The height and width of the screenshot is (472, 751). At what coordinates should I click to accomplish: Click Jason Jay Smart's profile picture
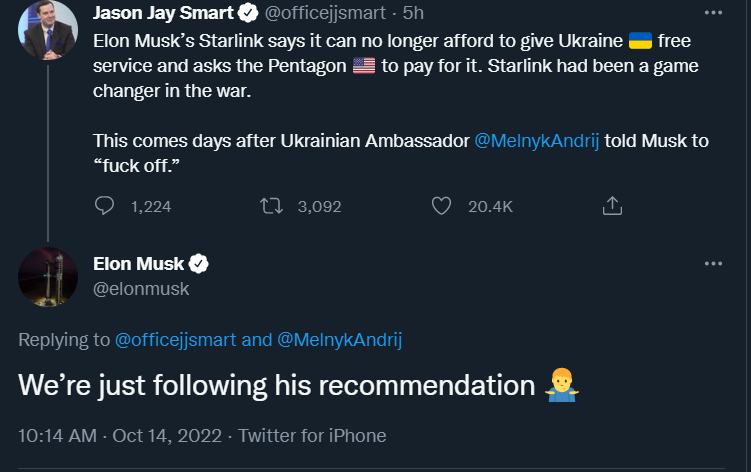pyautogui.click(x=48, y=30)
